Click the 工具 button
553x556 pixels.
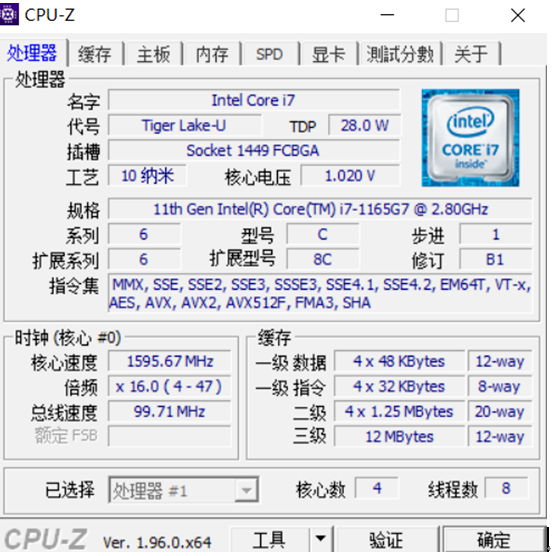tap(270, 539)
